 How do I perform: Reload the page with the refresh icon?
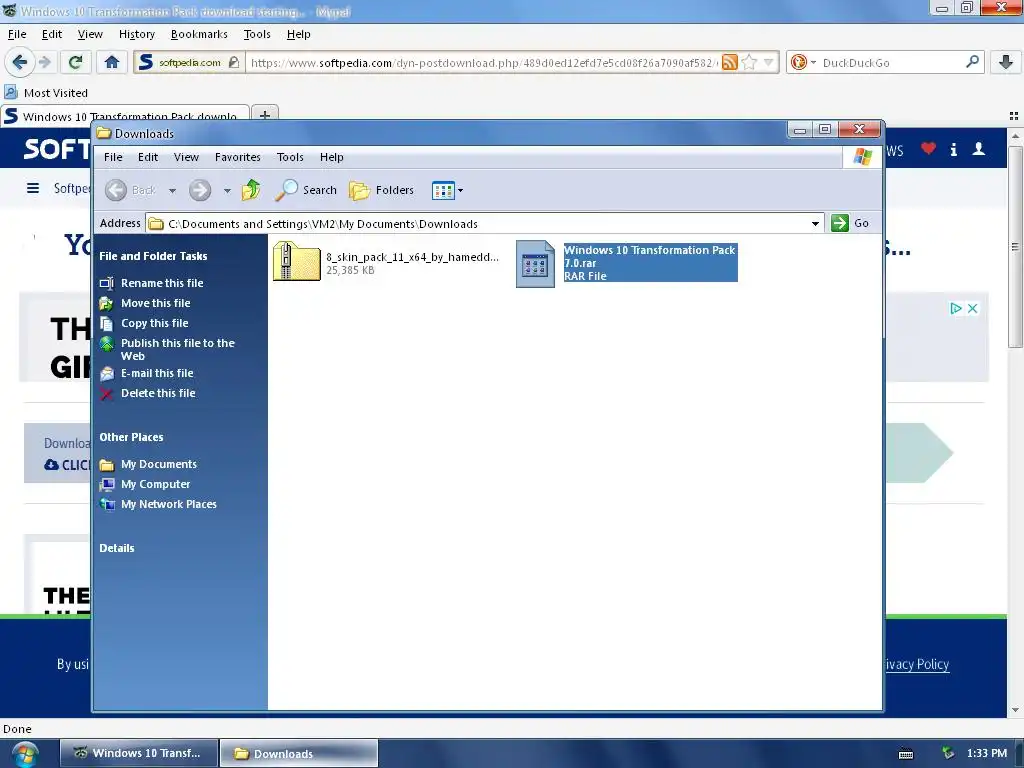click(x=75, y=63)
